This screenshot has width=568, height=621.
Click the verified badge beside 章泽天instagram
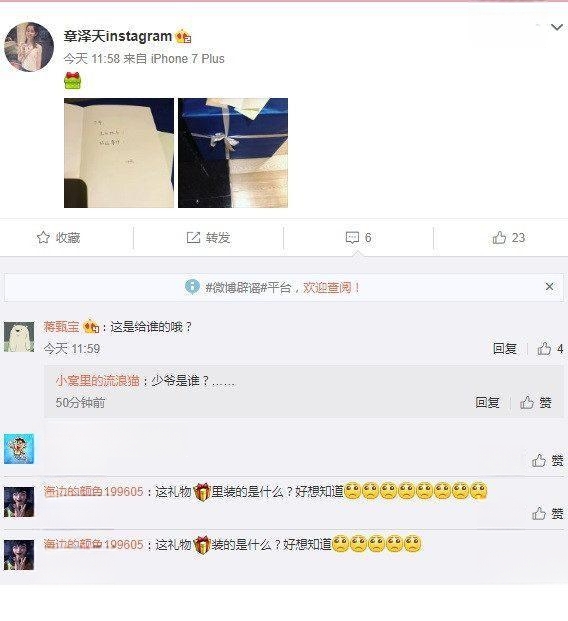[183, 37]
